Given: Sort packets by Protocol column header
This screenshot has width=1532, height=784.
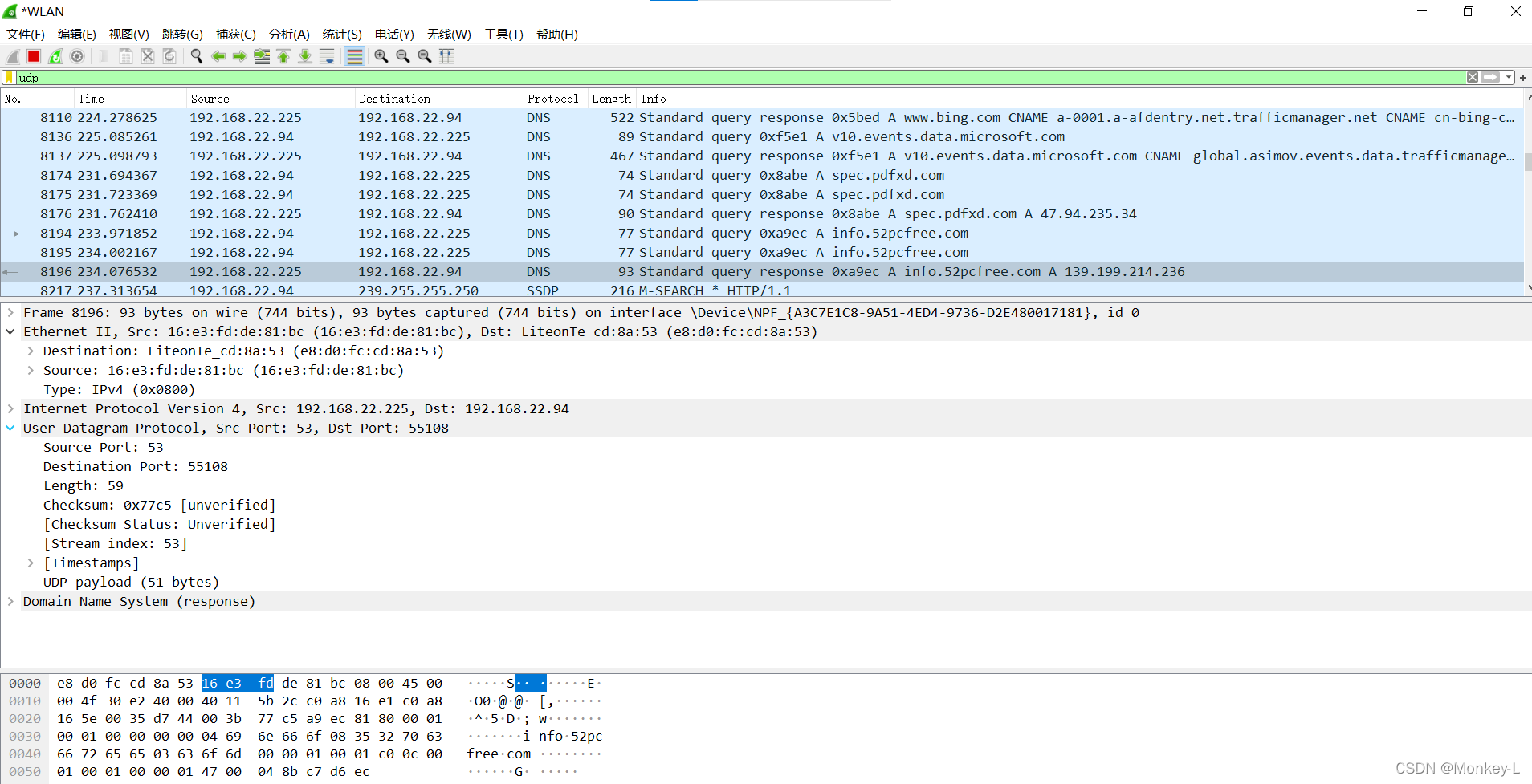Looking at the screenshot, I should 556,99.
